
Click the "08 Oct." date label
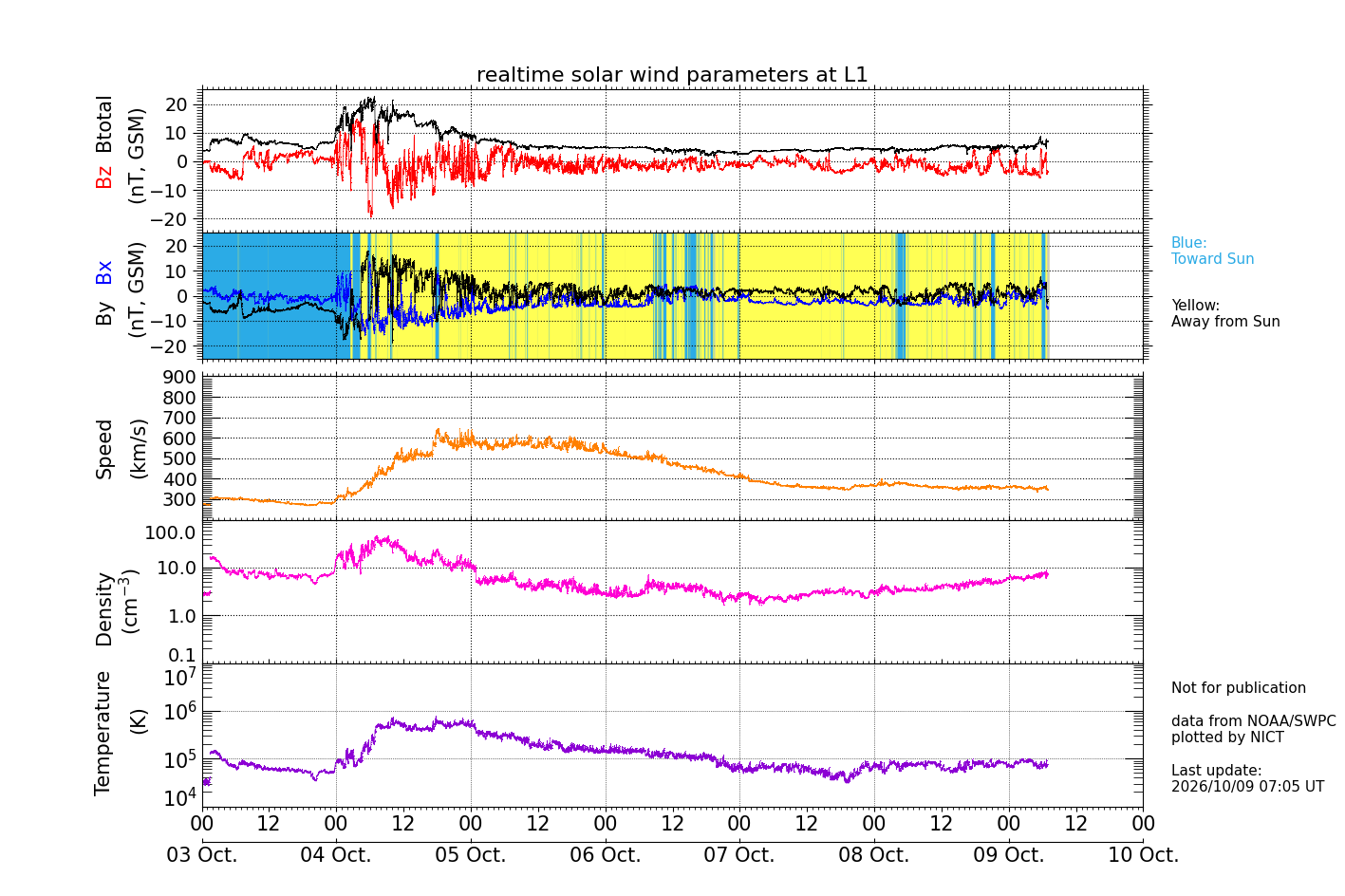(x=873, y=854)
